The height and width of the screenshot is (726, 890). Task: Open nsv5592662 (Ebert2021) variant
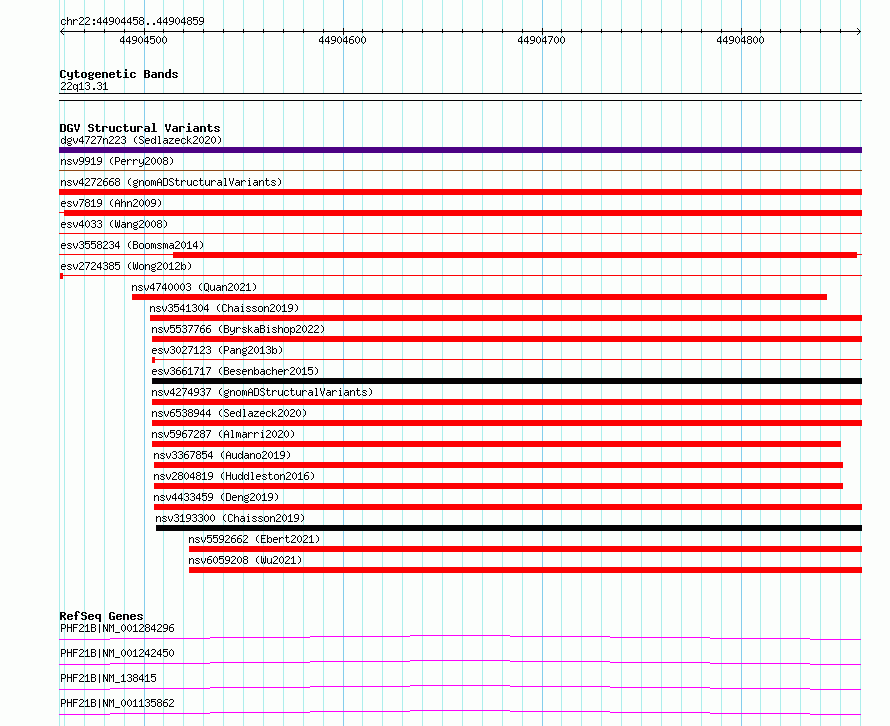(254, 539)
